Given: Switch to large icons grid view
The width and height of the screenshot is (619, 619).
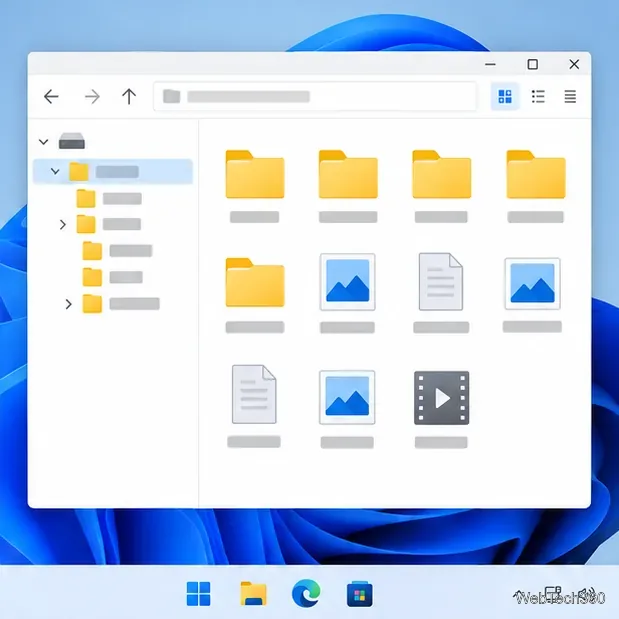Looking at the screenshot, I should pyautogui.click(x=505, y=96).
